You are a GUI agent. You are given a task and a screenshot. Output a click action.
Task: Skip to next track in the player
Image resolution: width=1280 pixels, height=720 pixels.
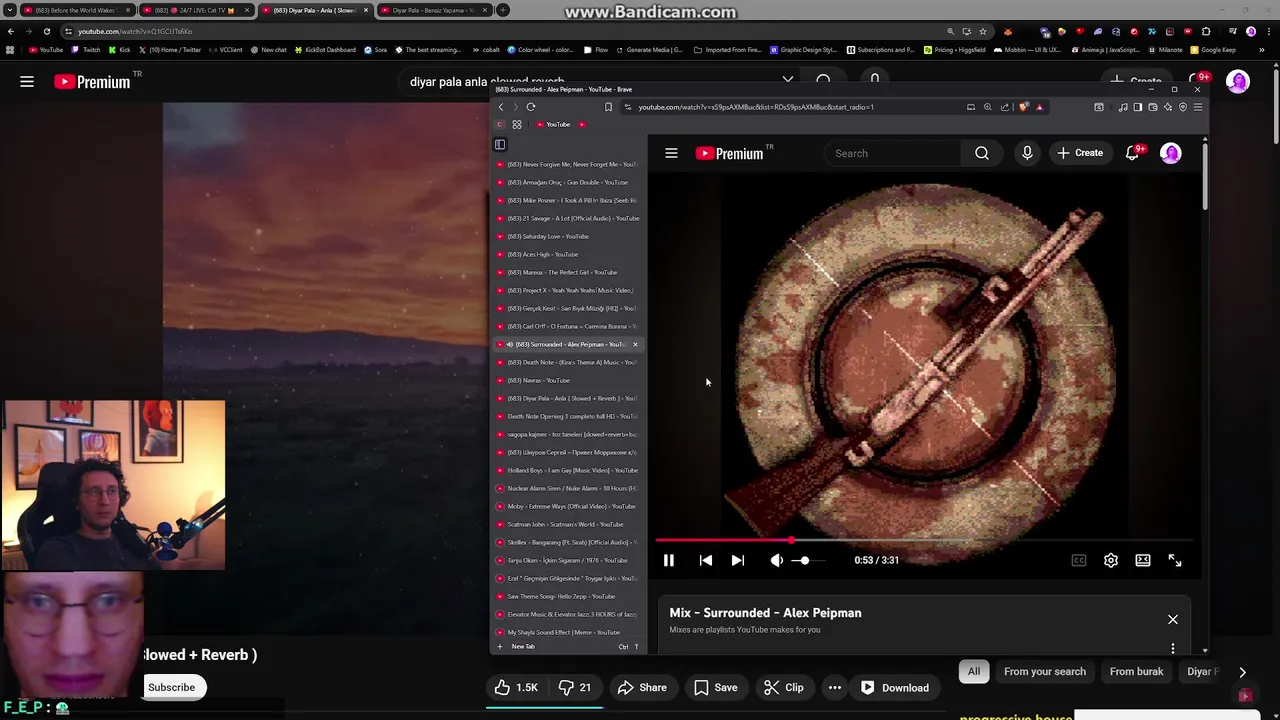coord(738,561)
